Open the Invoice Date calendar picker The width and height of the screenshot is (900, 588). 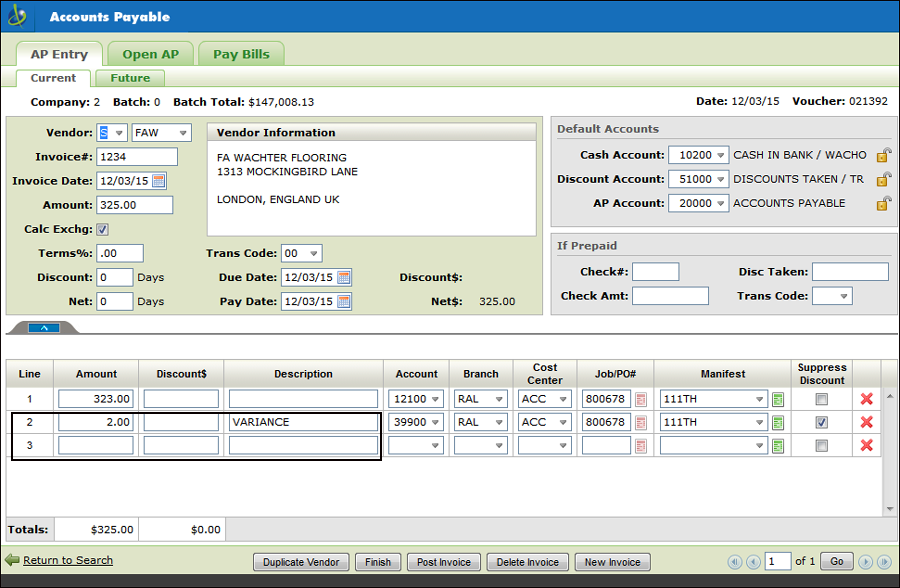pos(159,181)
